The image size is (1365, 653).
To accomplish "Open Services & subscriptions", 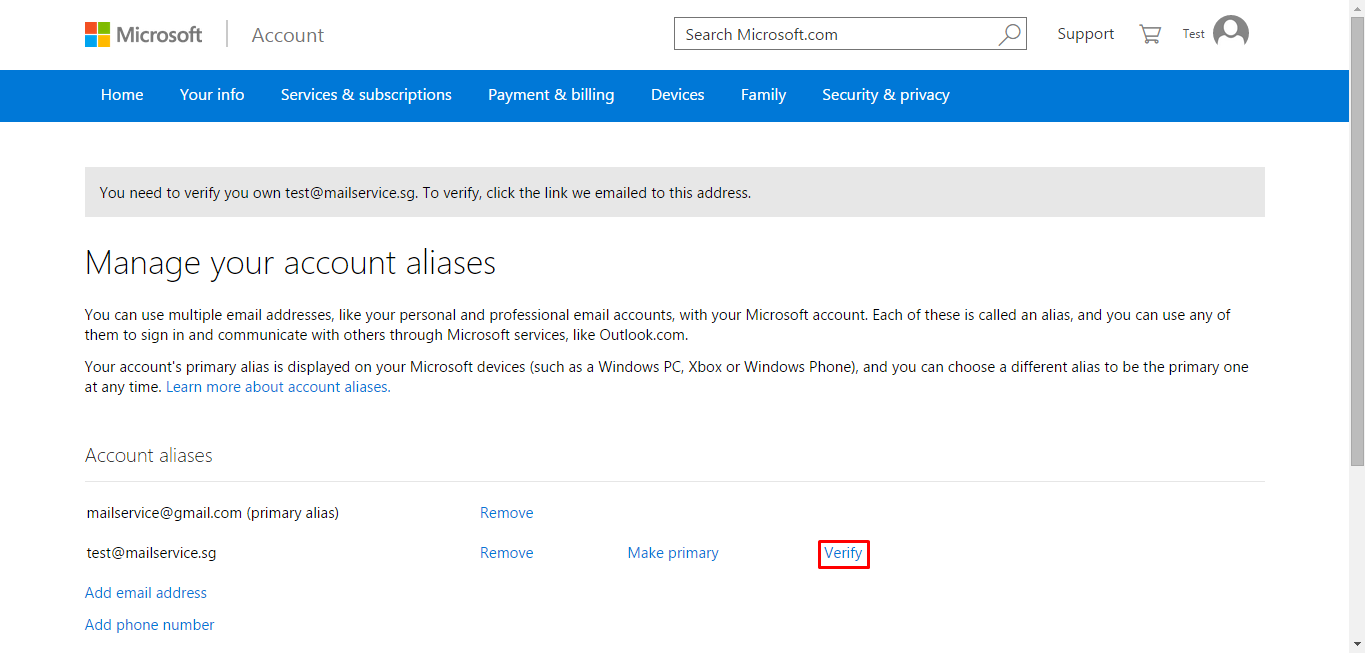I will tap(366, 95).
